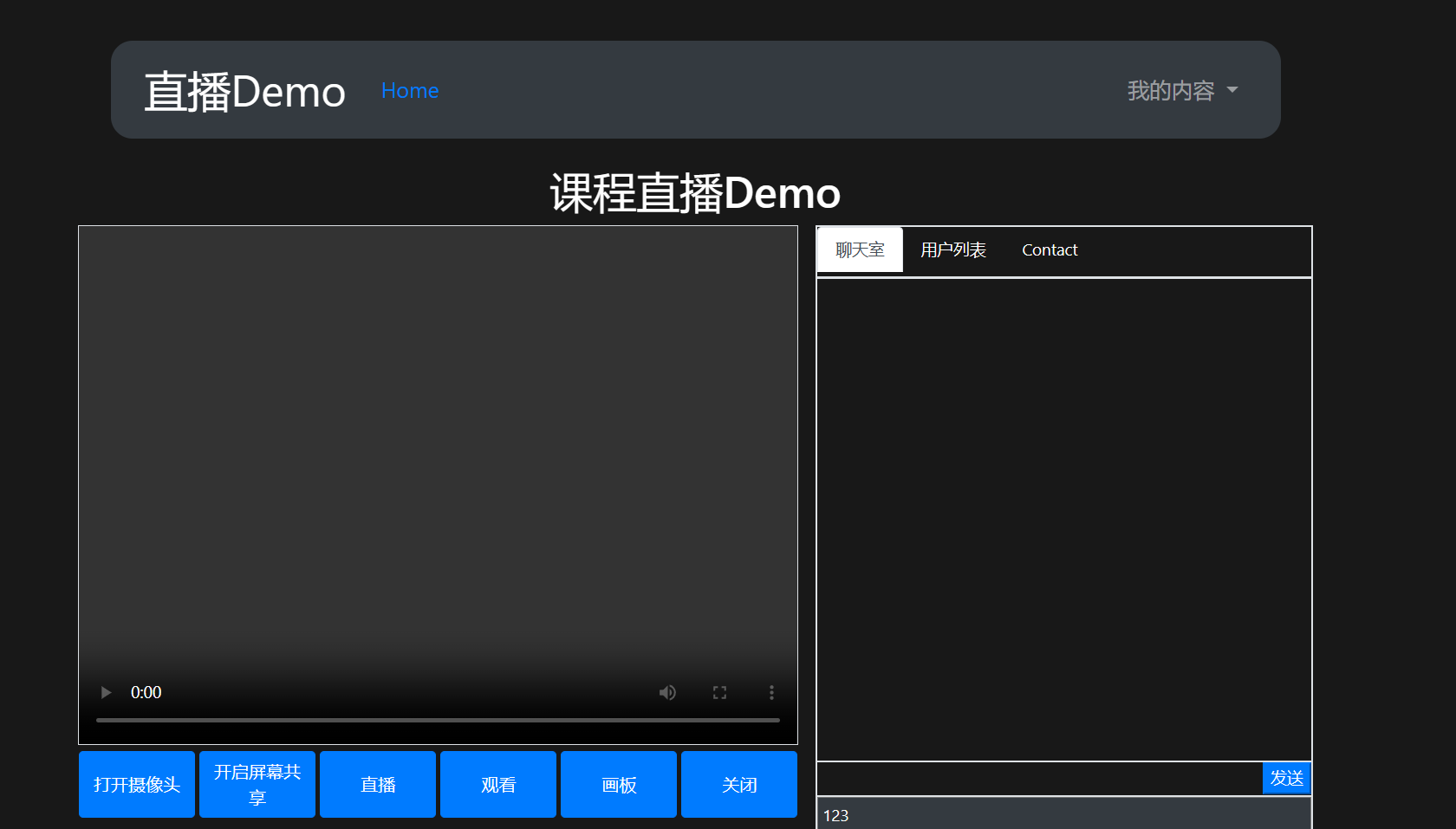The width and height of the screenshot is (1456, 829).
Task: Send the chat message with 发送
Action: coord(1286,778)
